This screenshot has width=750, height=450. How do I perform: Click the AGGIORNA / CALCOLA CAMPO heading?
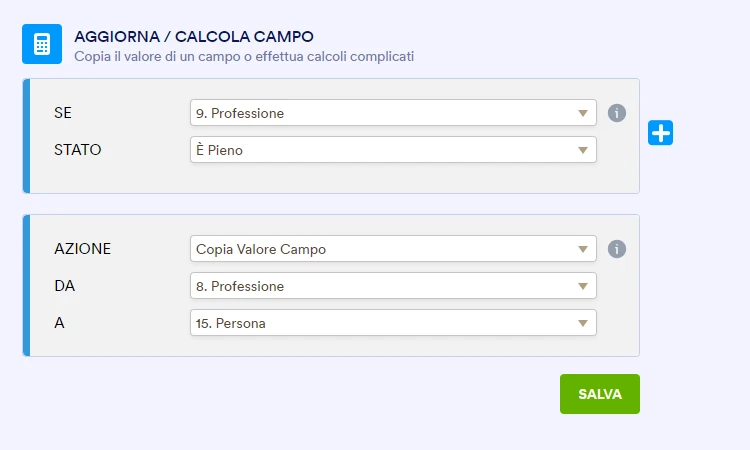tap(194, 37)
